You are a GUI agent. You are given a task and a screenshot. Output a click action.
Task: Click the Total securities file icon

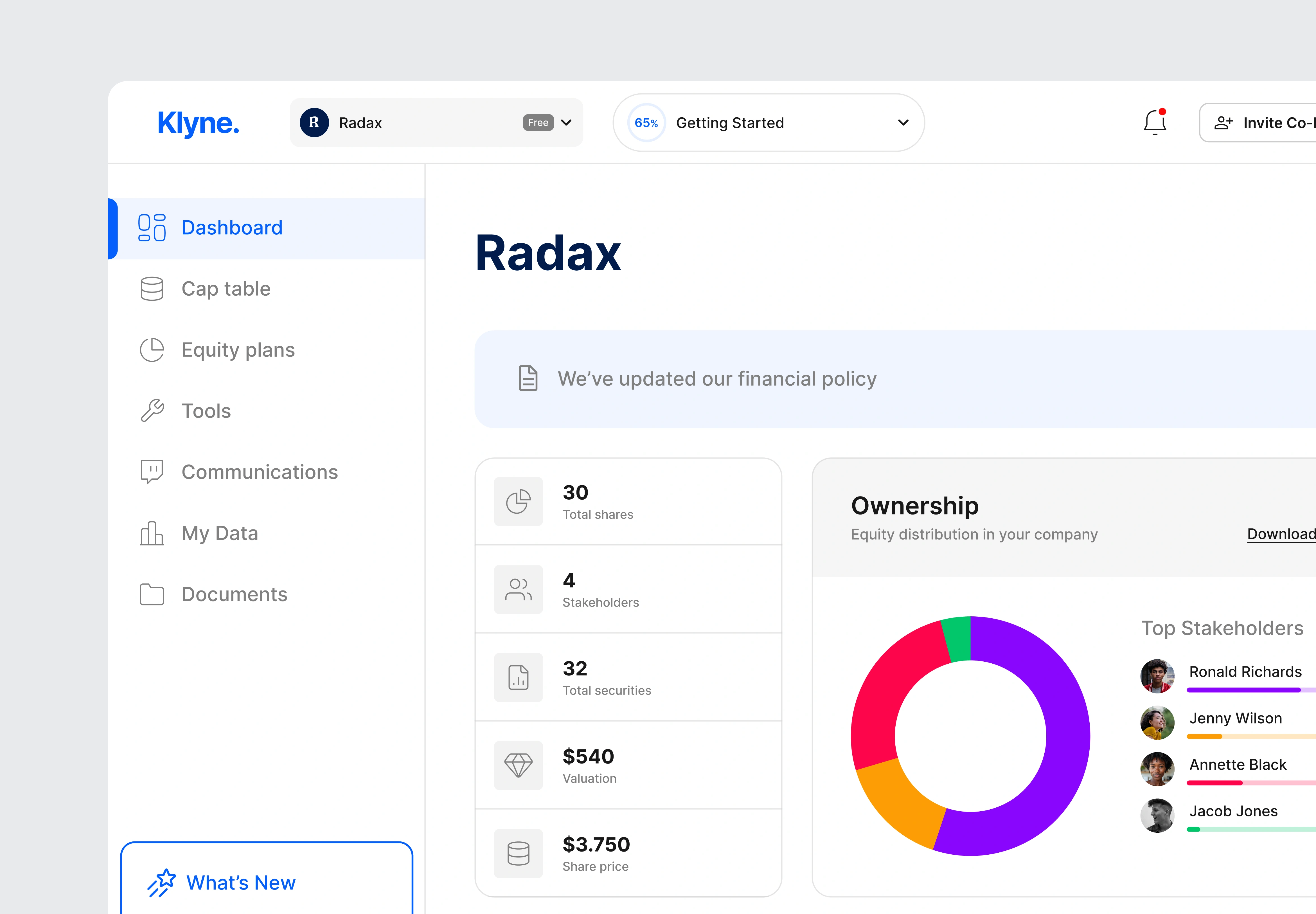click(x=518, y=677)
